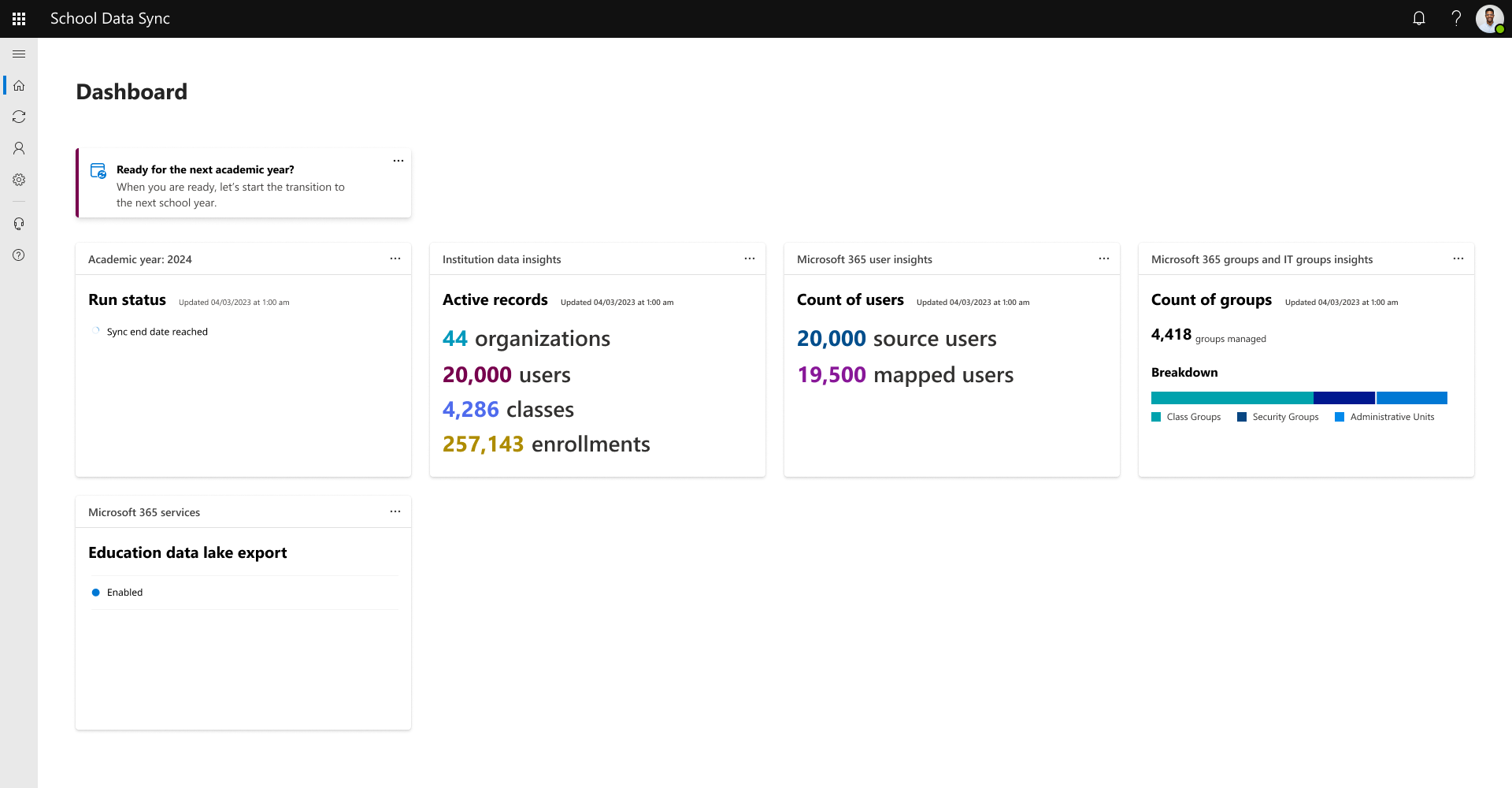Screen dimensions: 1512x788
Task: Click the '257,143 enrollments' record count
Action: click(x=547, y=444)
